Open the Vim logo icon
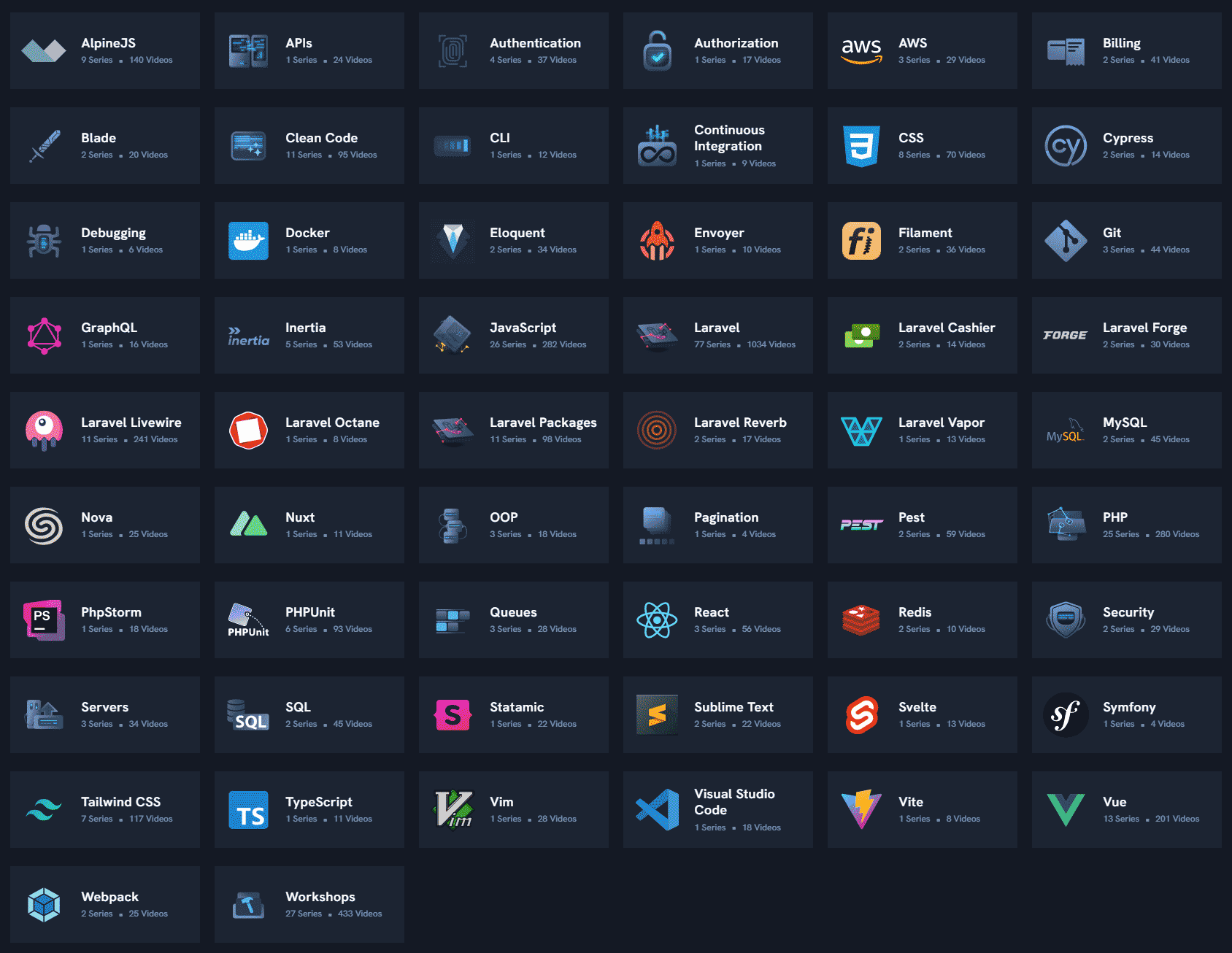 (x=453, y=810)
